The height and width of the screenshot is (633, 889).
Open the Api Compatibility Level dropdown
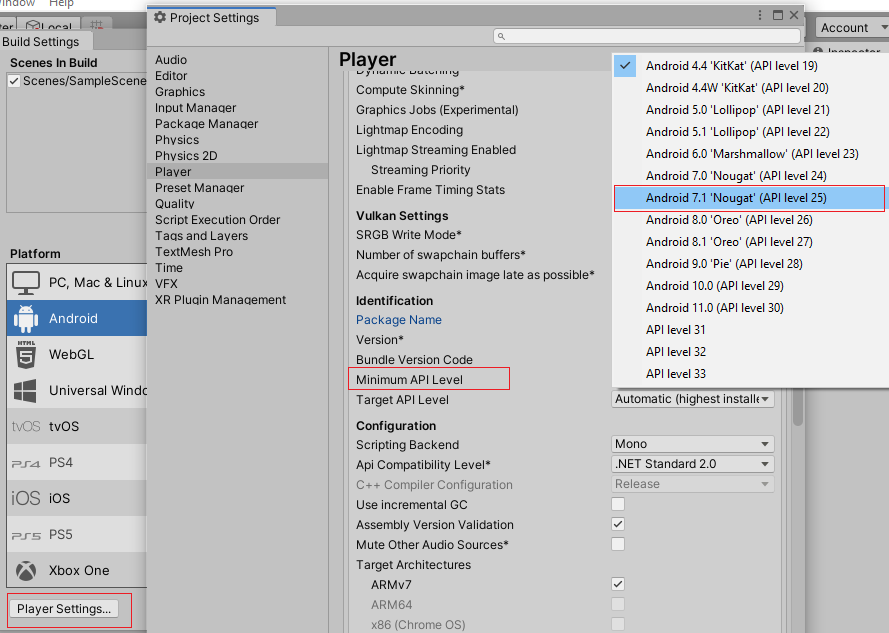pos(693,464)
